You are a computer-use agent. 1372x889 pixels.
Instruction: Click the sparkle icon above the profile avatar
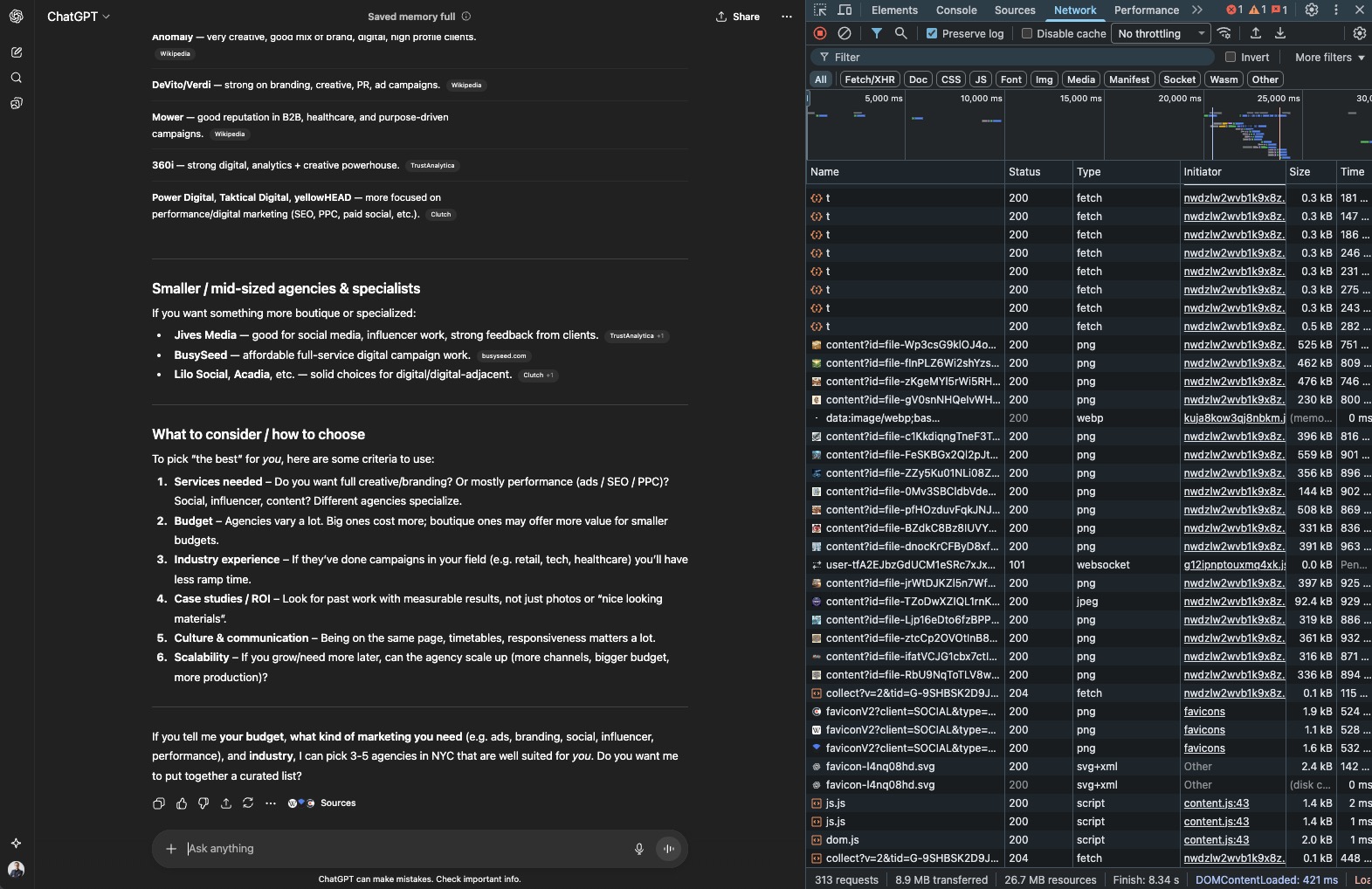pos(16,843)
